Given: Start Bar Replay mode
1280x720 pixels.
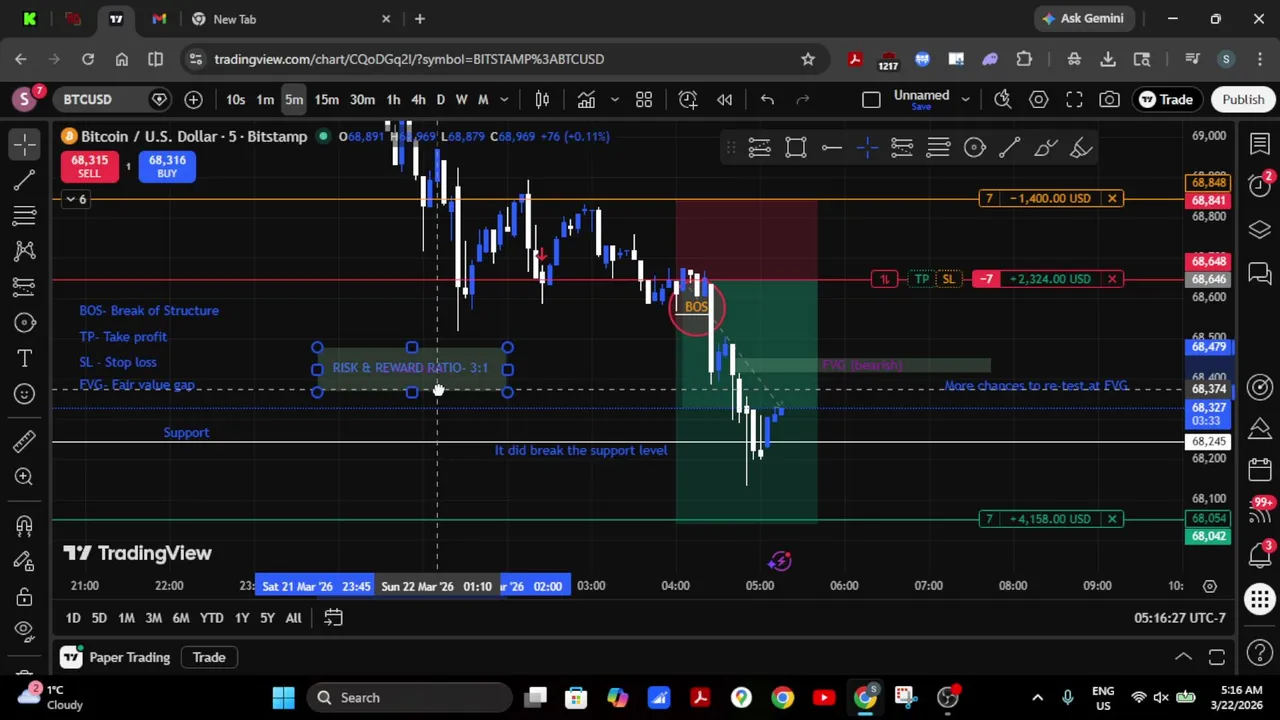Looking at the screenshot, I should tap(724, 99).
